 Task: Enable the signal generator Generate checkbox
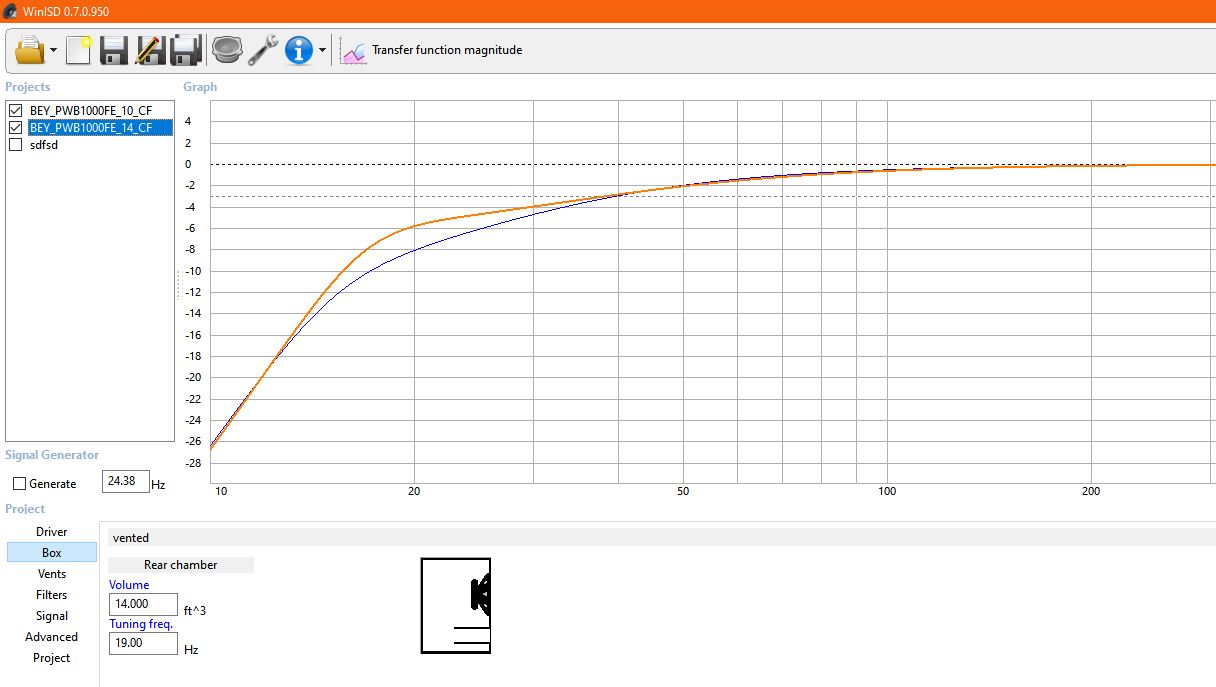pyautogui.click(x=20, y=484)
